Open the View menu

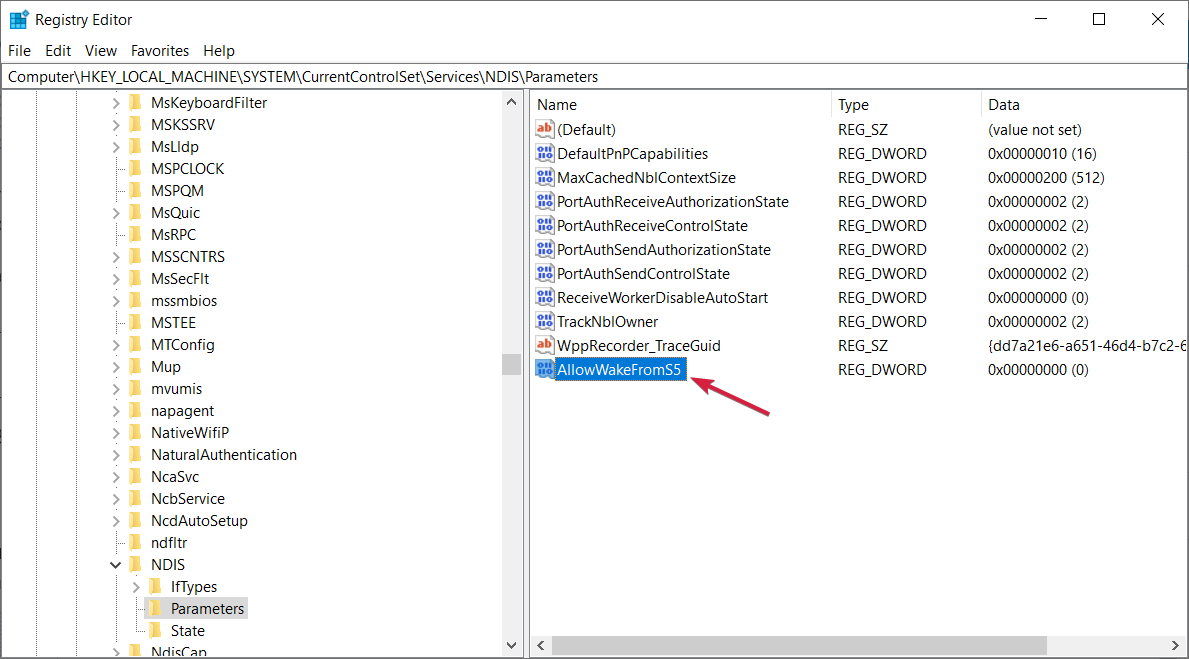pos(101,51)
